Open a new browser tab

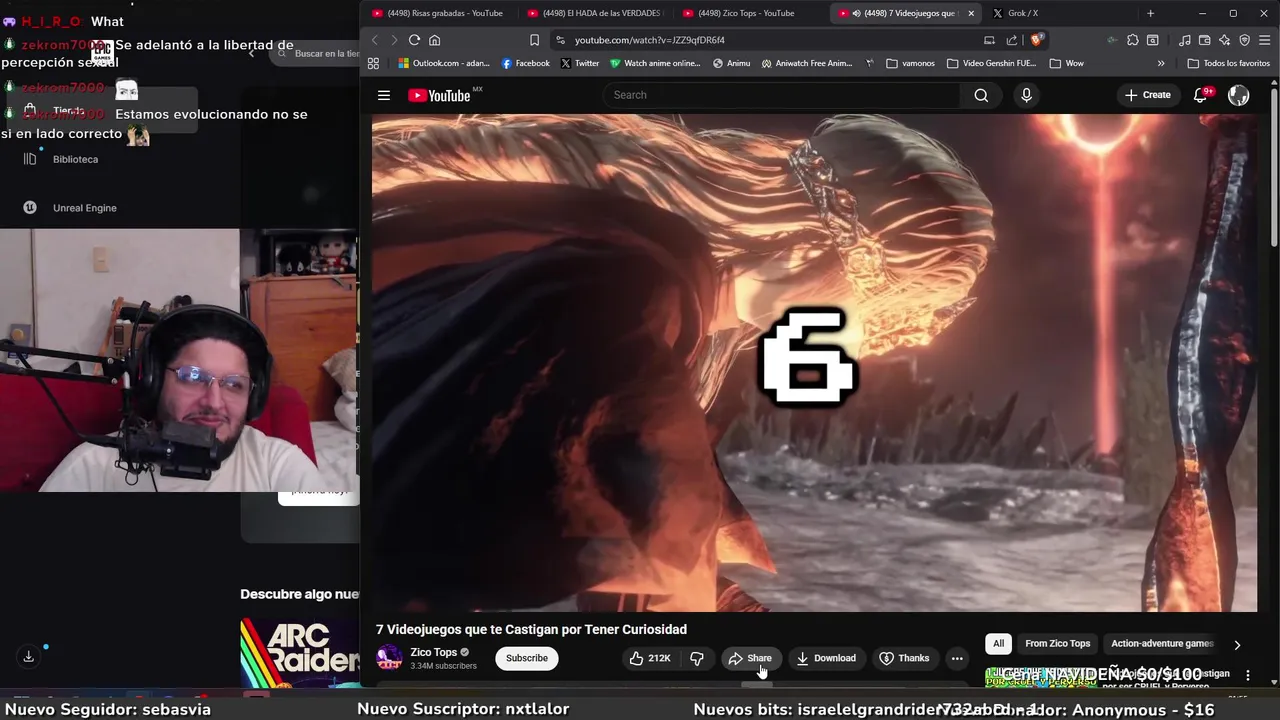click(x=1150, y=13)
